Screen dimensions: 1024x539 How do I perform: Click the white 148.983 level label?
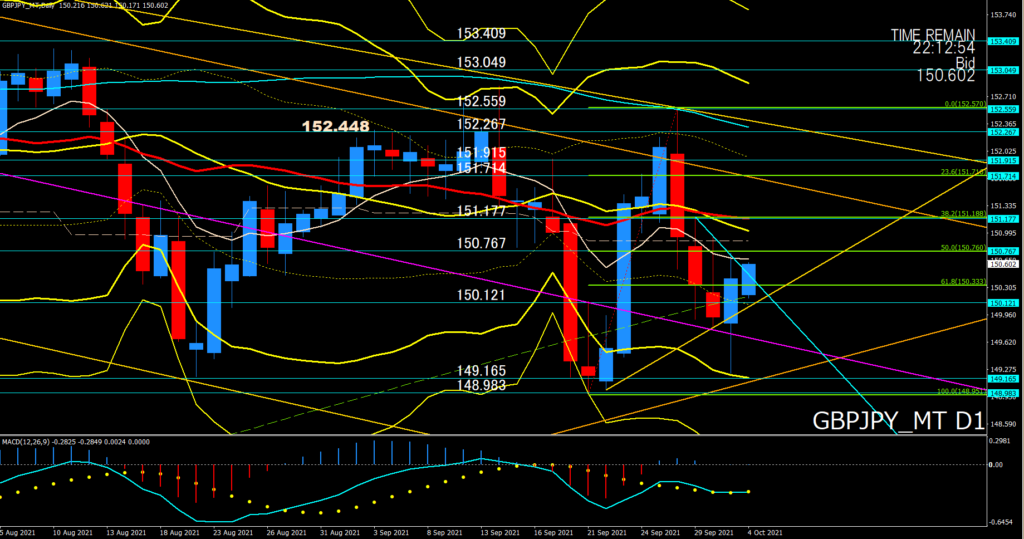click(481, 385)
